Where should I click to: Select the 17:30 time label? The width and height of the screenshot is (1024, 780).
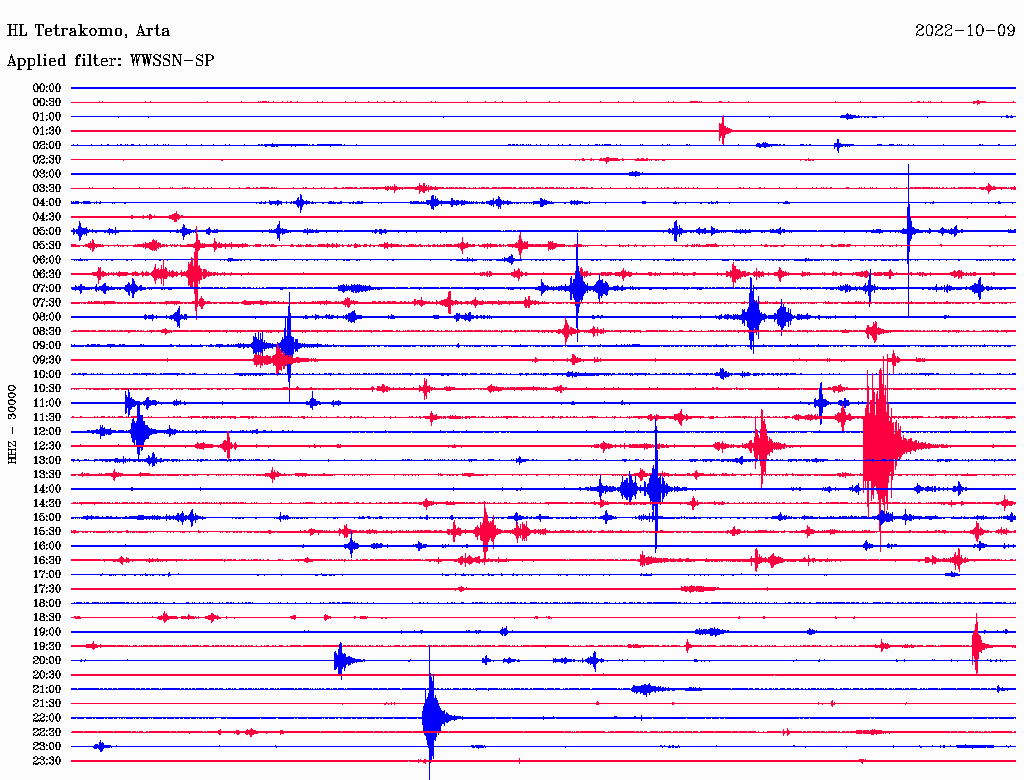click(x=47, y=589)
